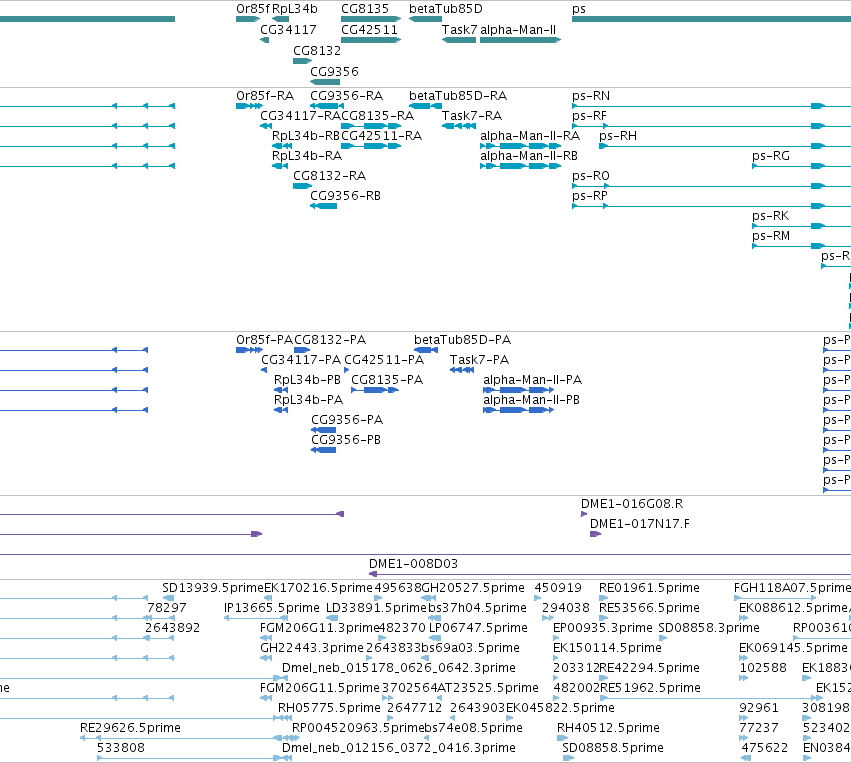
Task: Open the SD13939.5prime EST label
Action: pos(213,588)
